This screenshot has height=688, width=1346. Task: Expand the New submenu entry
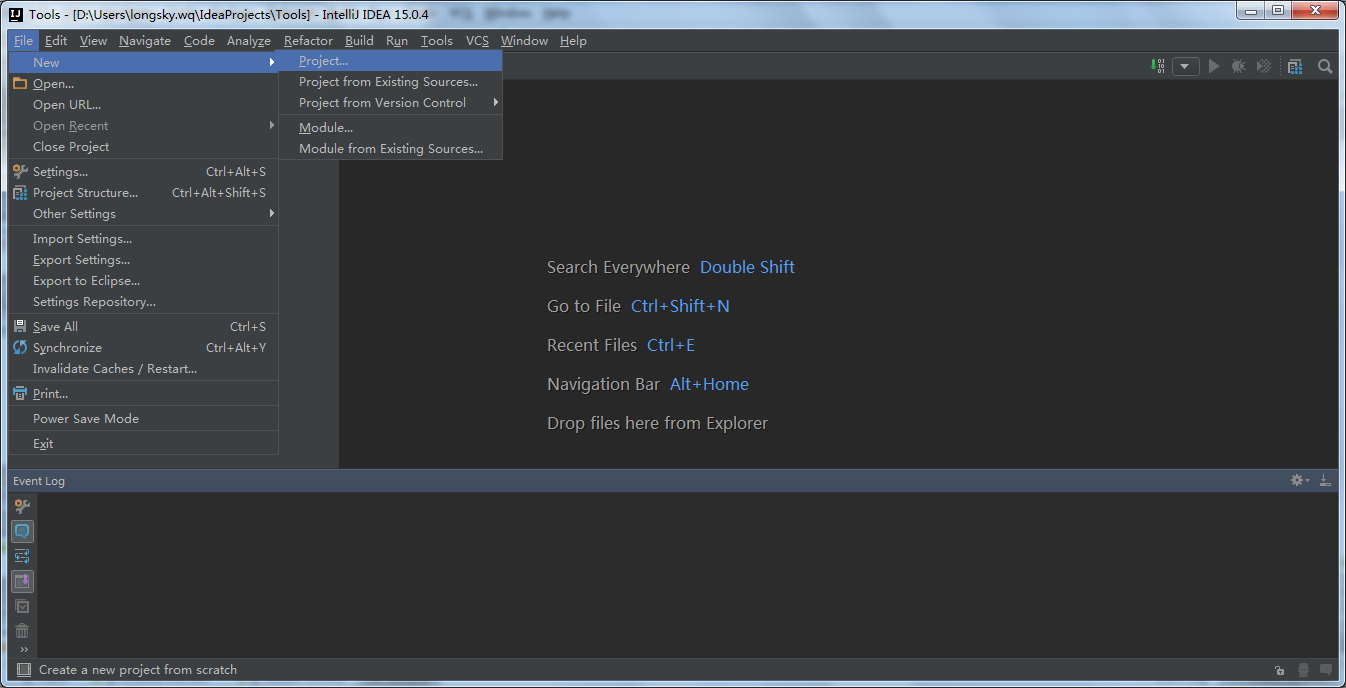point(143,62)
